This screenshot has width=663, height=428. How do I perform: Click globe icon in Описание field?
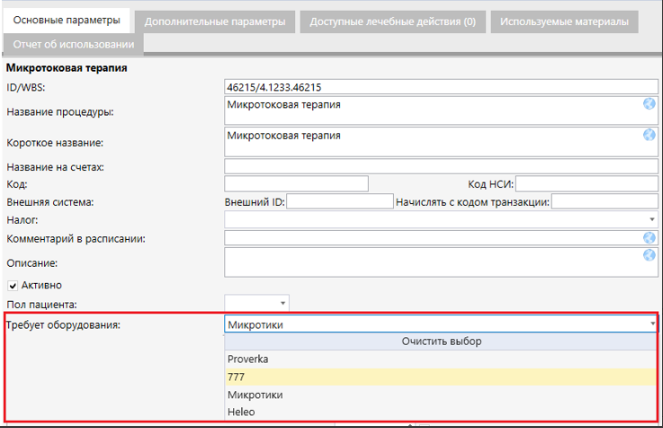(x=649, y=255)
